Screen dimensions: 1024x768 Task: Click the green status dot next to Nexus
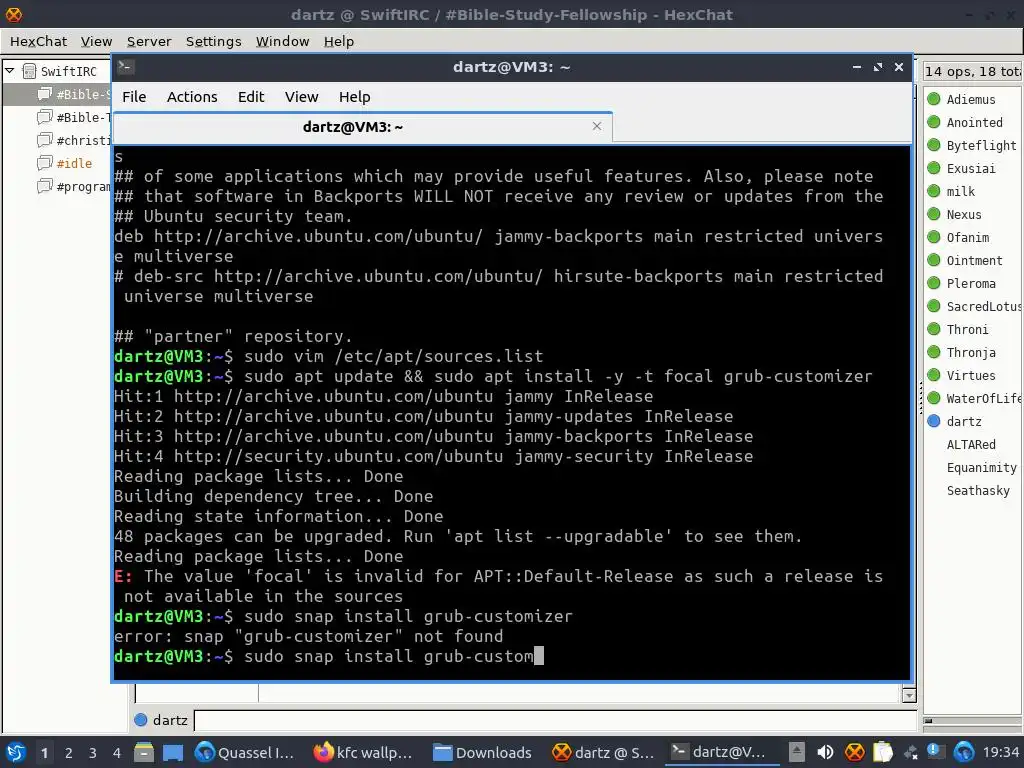933,214
